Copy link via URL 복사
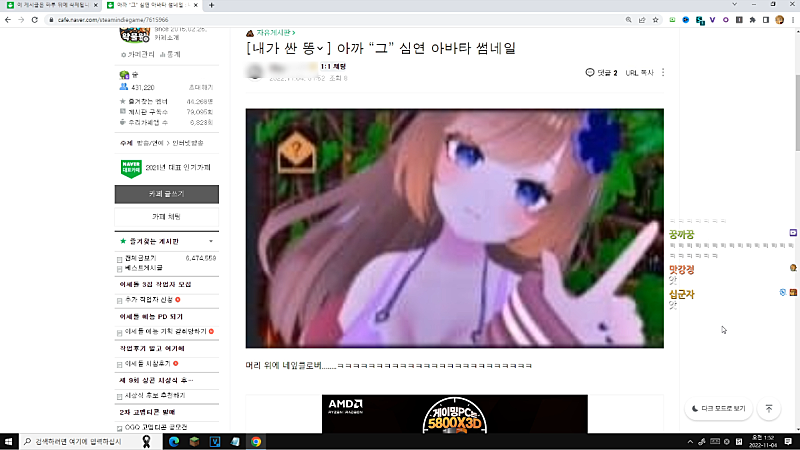 [639, 73]
